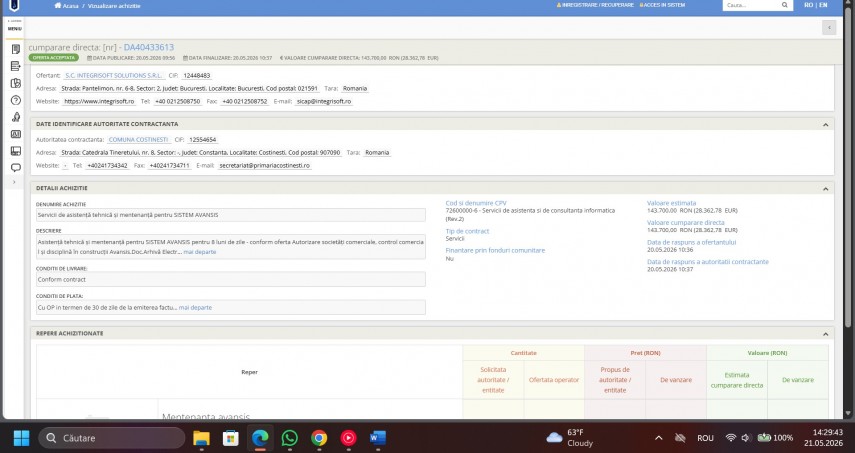
Task: Open WhatsApp from the taskbar
Action: [x=290, y=438]
